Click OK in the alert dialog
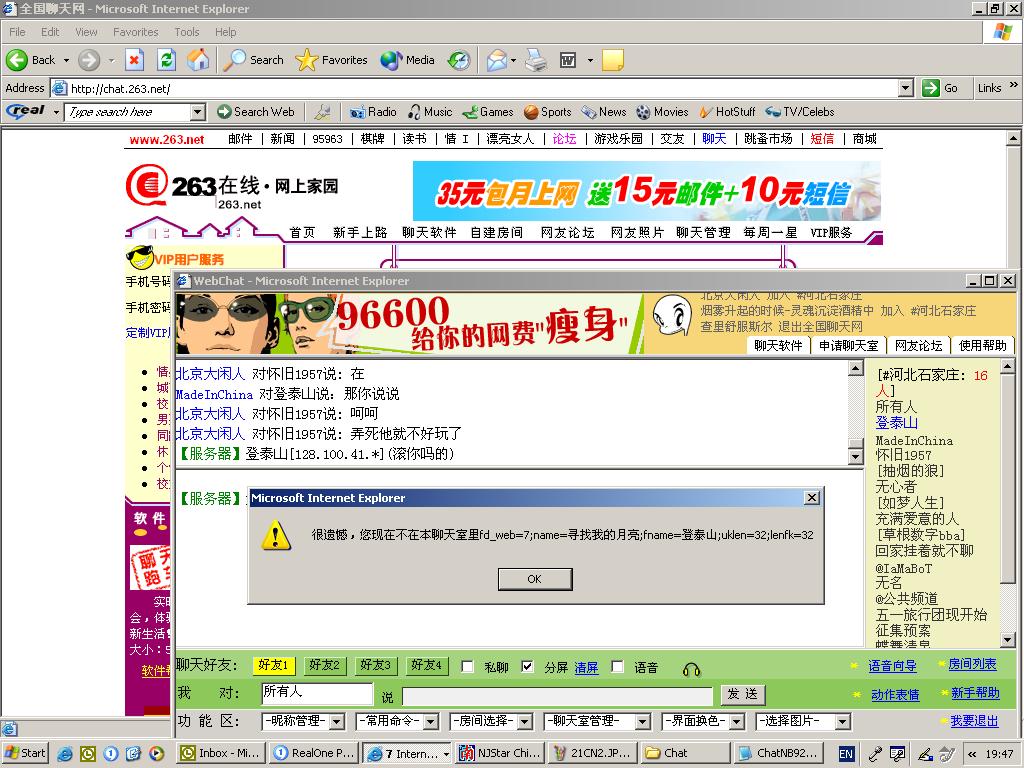 tap(535, 579)
